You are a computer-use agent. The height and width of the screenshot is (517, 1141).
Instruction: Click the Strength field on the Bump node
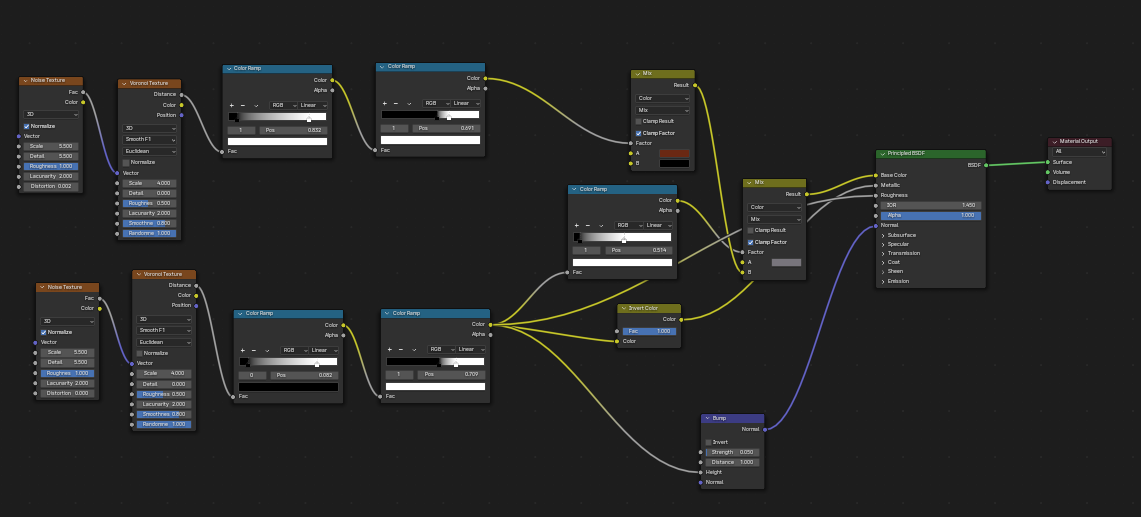point(732,452)
